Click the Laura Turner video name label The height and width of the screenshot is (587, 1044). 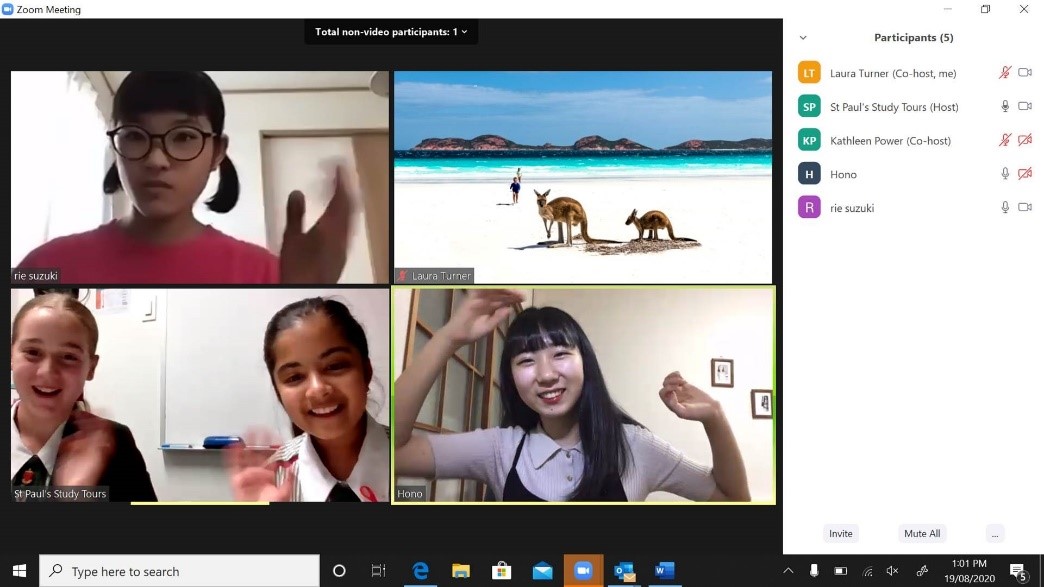pos(434,276)
